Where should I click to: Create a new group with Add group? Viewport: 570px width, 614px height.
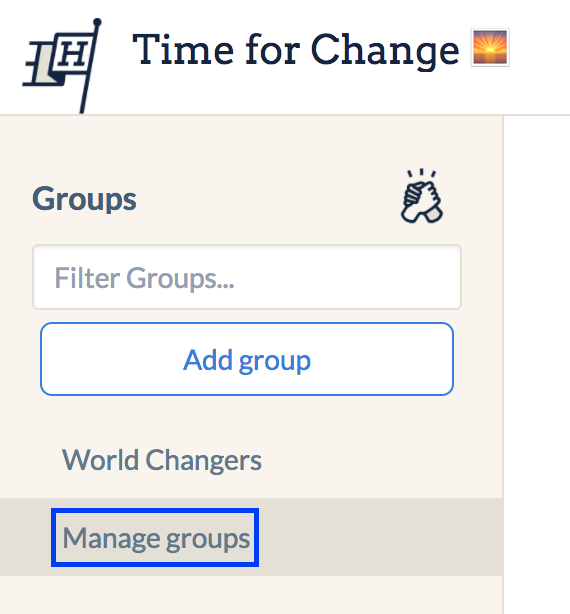click(x=247, y=359)
